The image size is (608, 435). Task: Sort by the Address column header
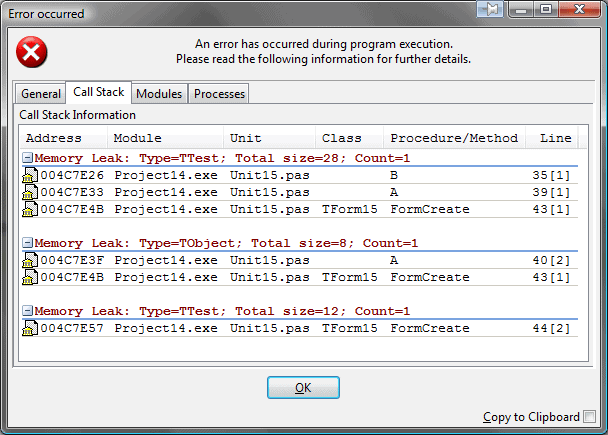click(64, 138)
